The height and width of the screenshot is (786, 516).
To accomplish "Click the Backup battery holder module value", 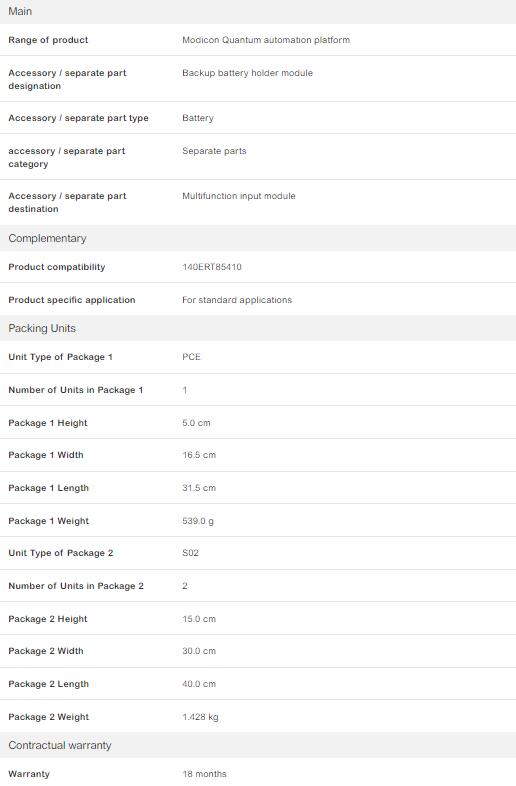I will point(247,73).
